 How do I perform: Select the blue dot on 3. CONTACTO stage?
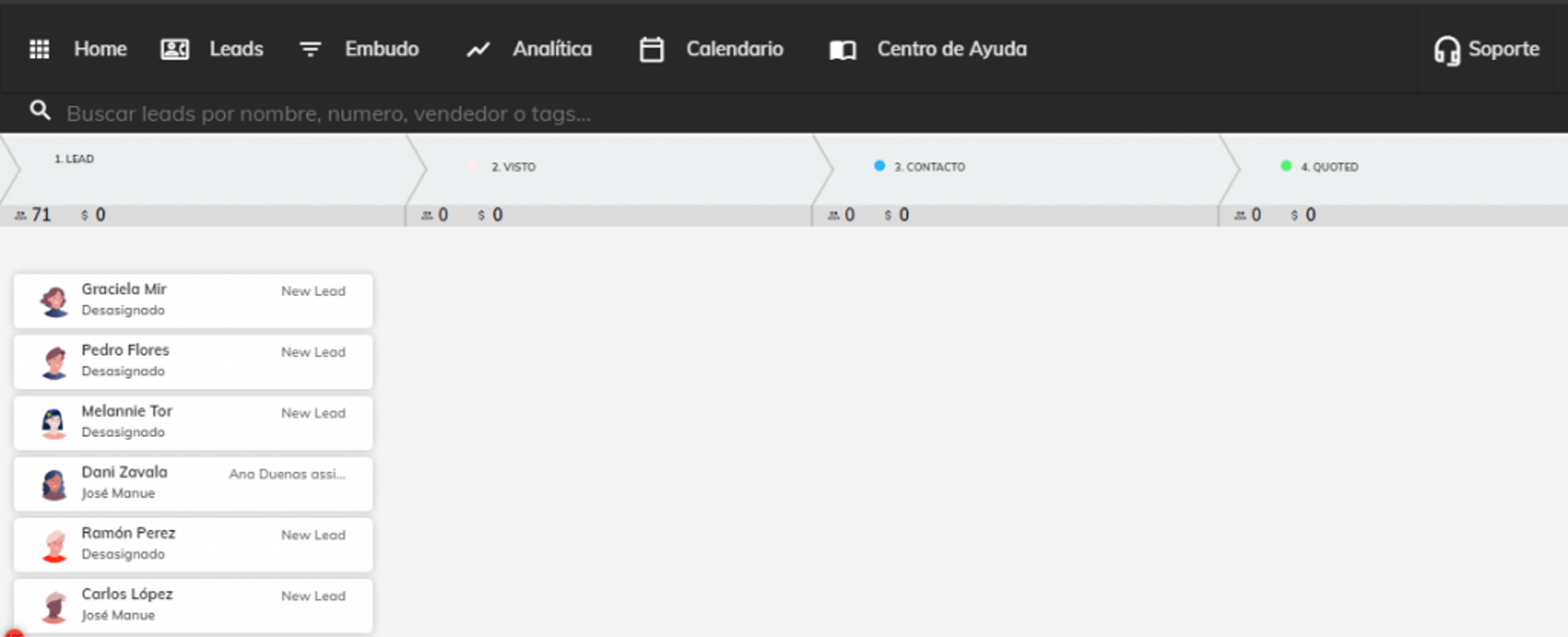[880, 166]
